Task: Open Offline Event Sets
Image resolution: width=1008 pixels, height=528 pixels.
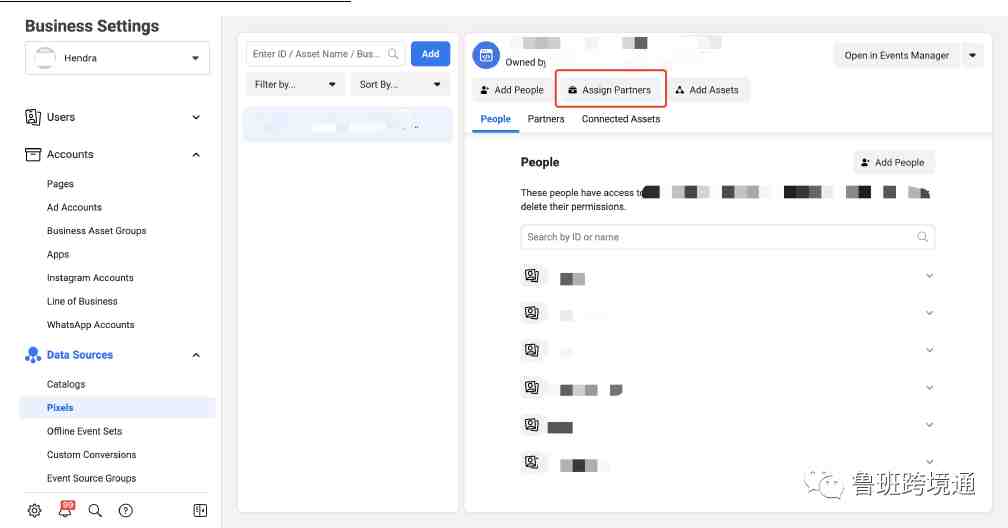Action: pyautogui.click(x=84, y=432)
